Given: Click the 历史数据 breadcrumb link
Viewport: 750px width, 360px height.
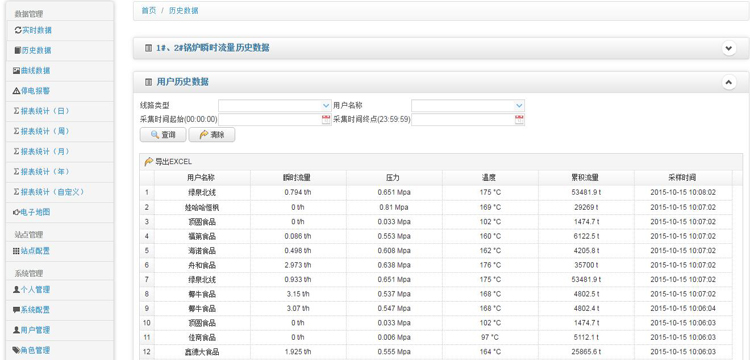Looking at the screenshot, I should point(184,11).
